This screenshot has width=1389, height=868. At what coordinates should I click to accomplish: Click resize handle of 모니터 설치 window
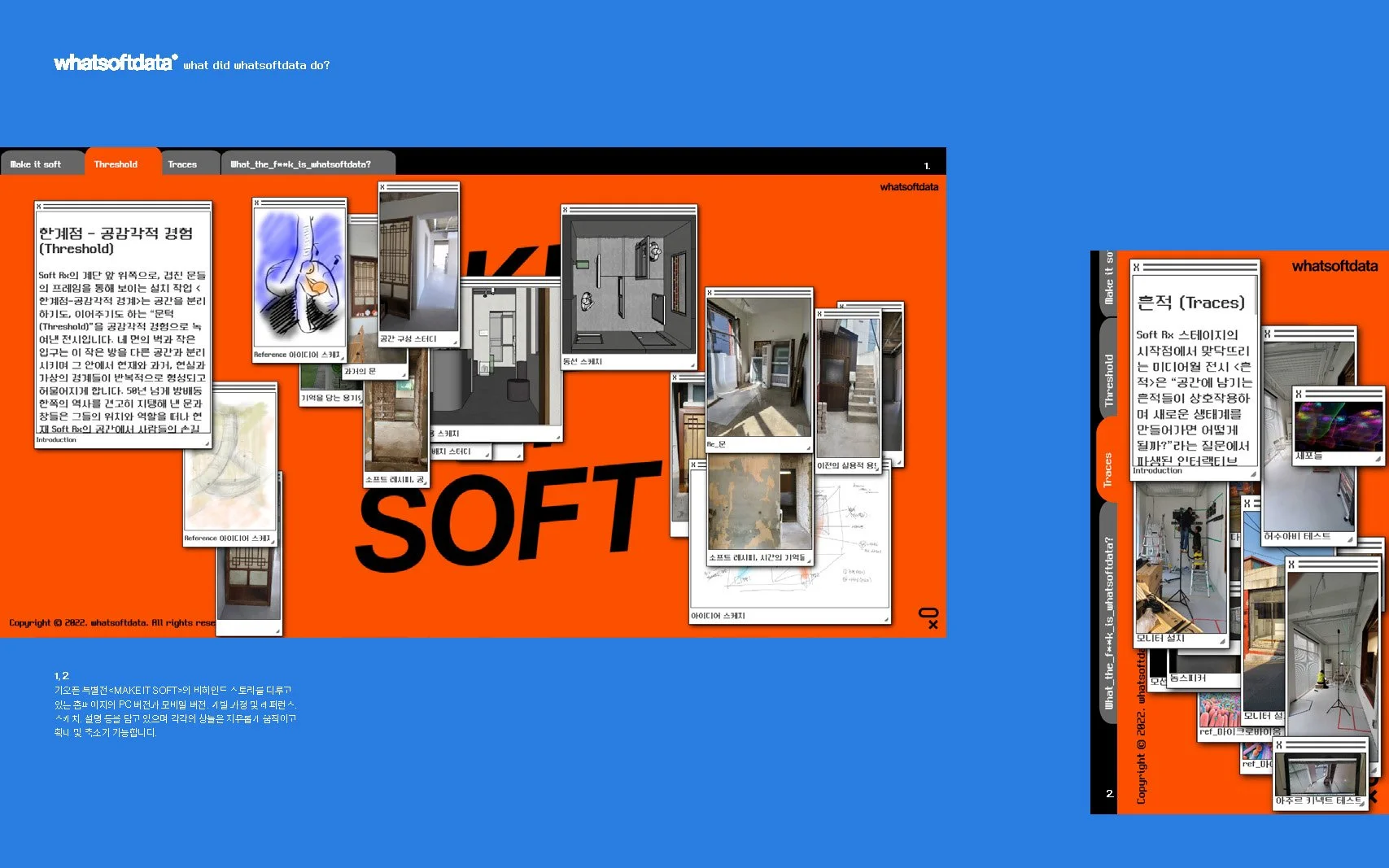pyautogui.click(x=1222, y=642)
